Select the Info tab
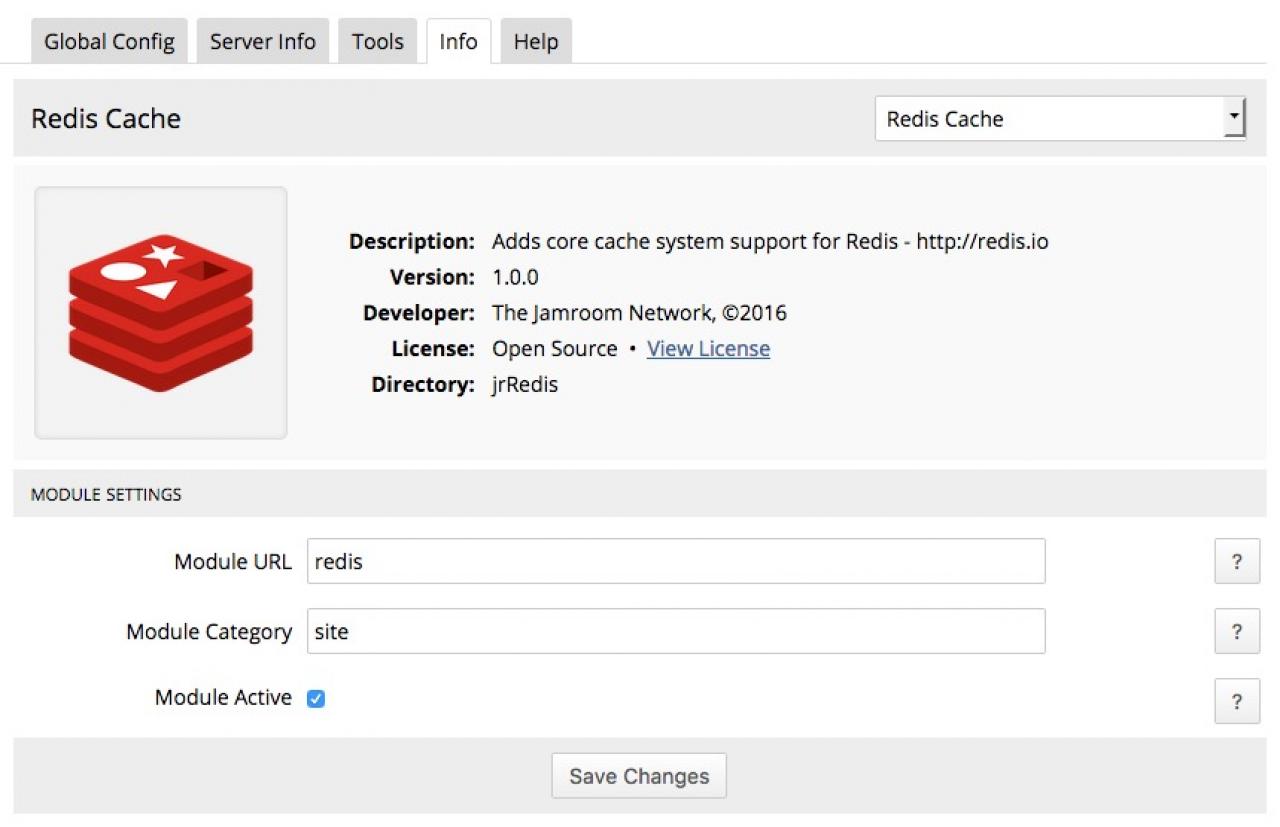 tap(458, 42)
